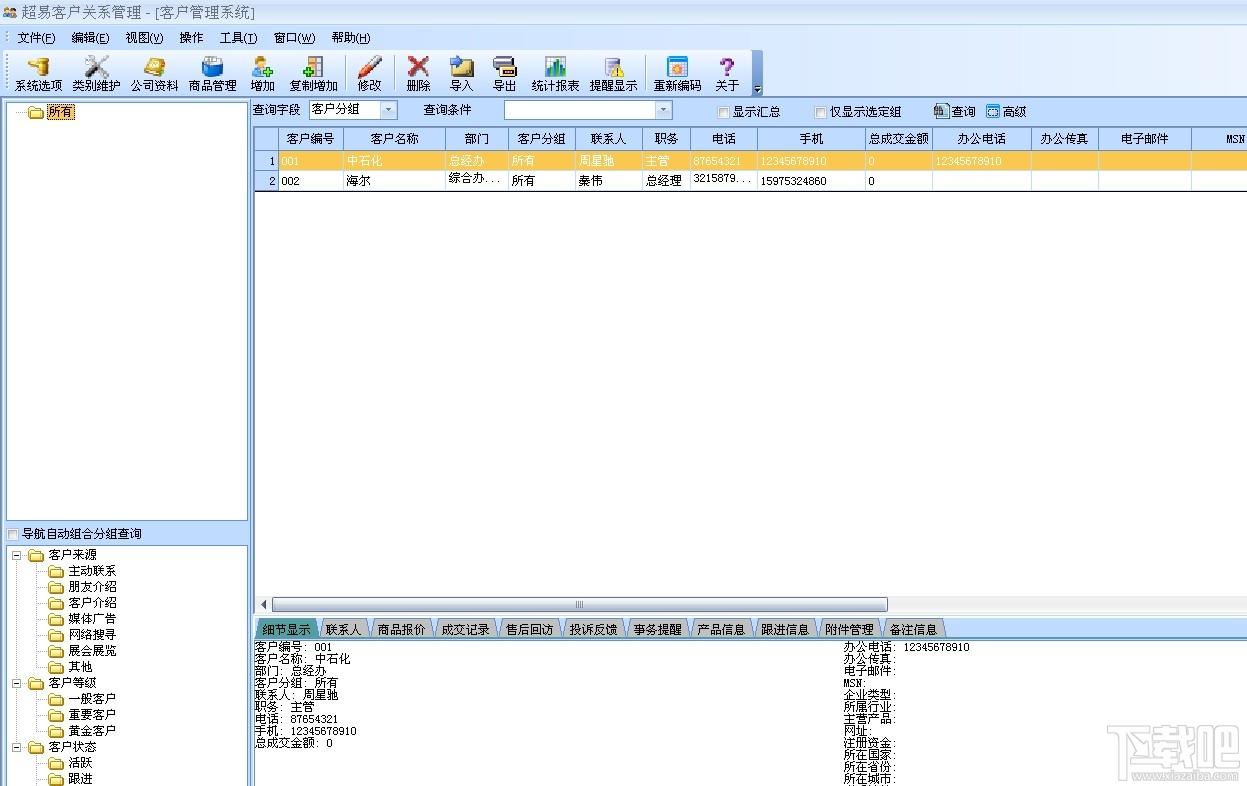1247x786 pixels.
Task: Toggle 仅显示选定组 checkbox
Action: click(821, 112)
